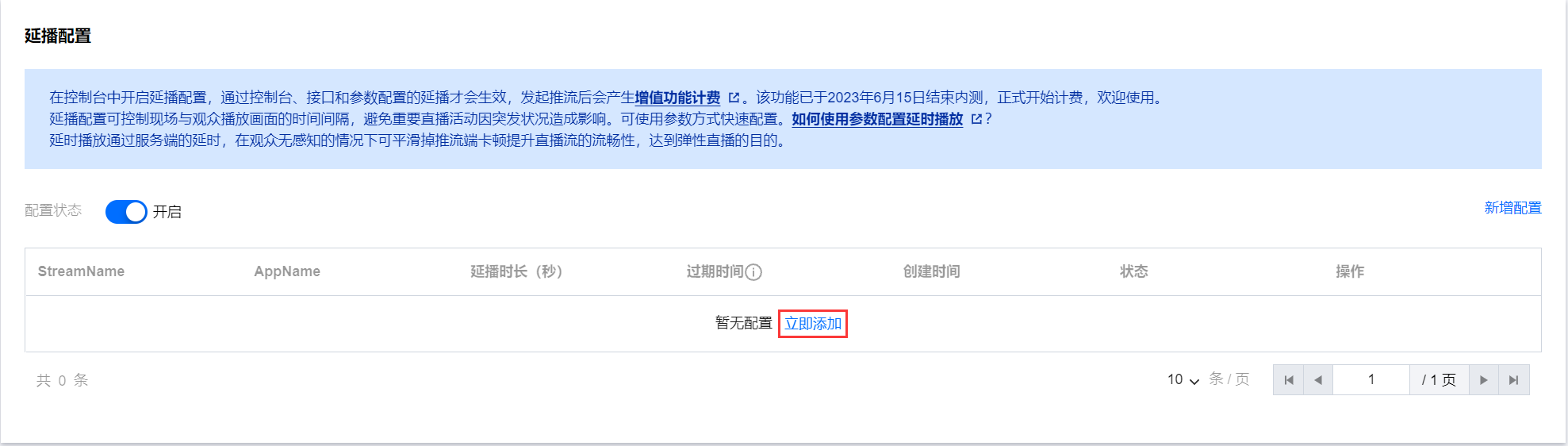This screenshot has height=446, width=1568.
Task: Click external link icon after 如何使用参数配置延时播放
Action: click(x=976, y=119)
